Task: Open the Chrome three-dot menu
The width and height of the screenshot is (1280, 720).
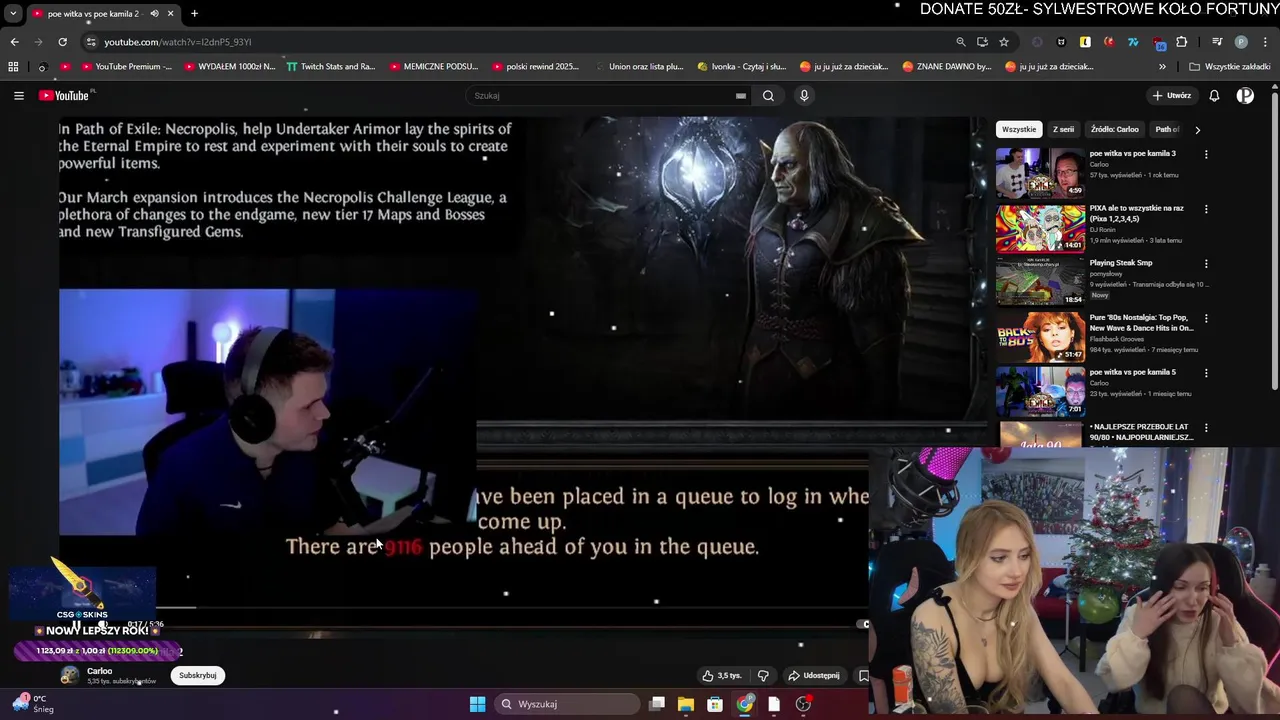Action: (1266, 42)
